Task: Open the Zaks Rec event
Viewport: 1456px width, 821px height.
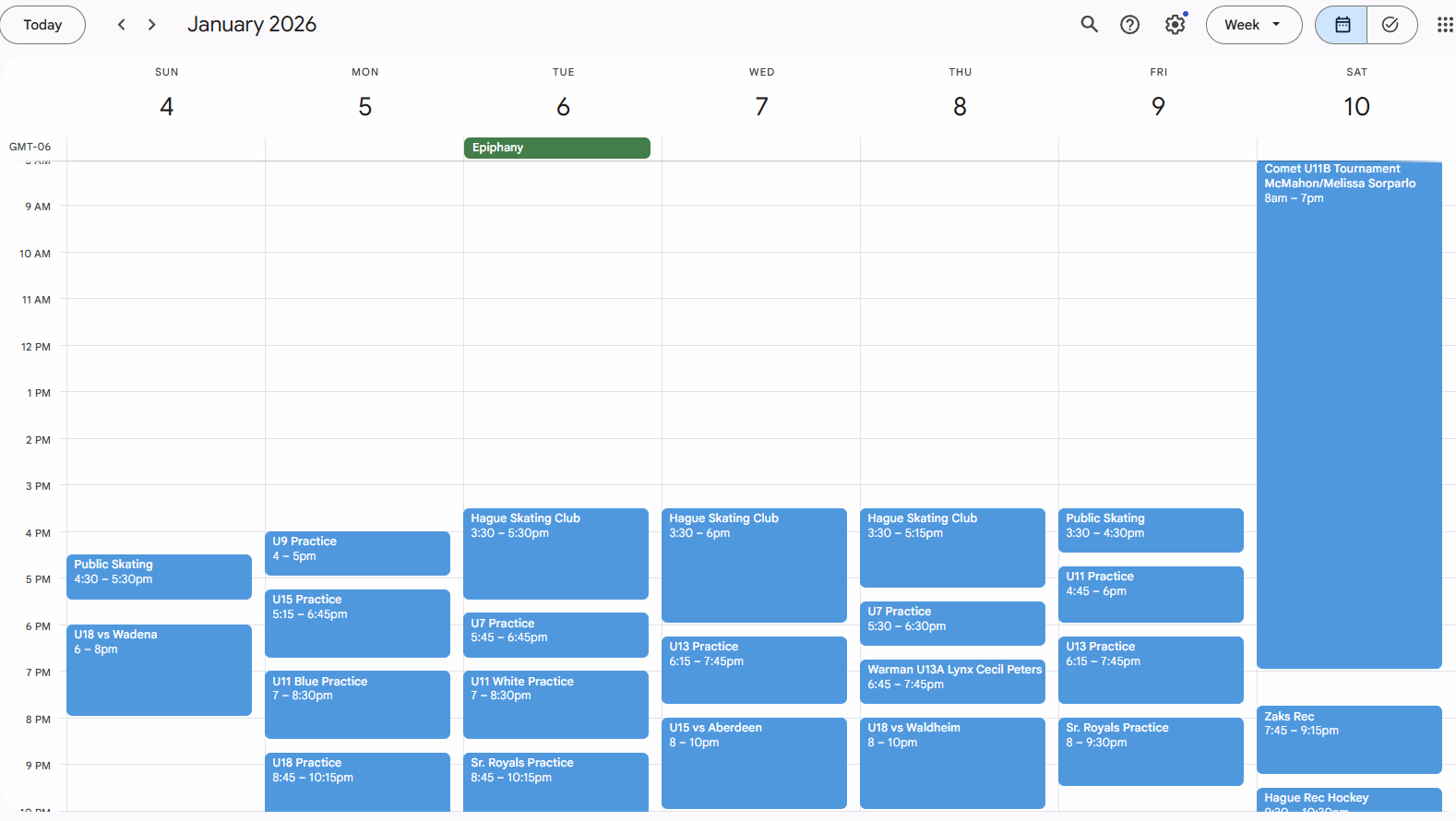Action: (1348, 739)
